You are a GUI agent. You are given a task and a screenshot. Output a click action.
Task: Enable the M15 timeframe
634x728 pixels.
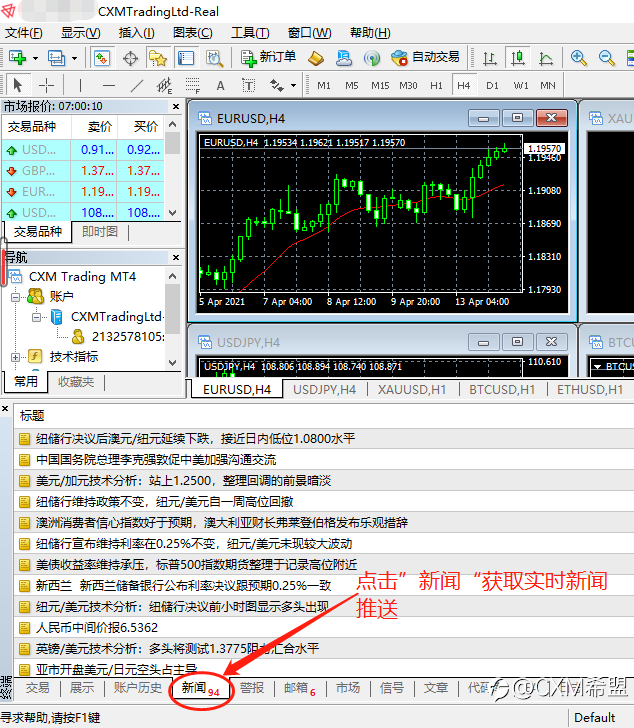tap(380, 85)
